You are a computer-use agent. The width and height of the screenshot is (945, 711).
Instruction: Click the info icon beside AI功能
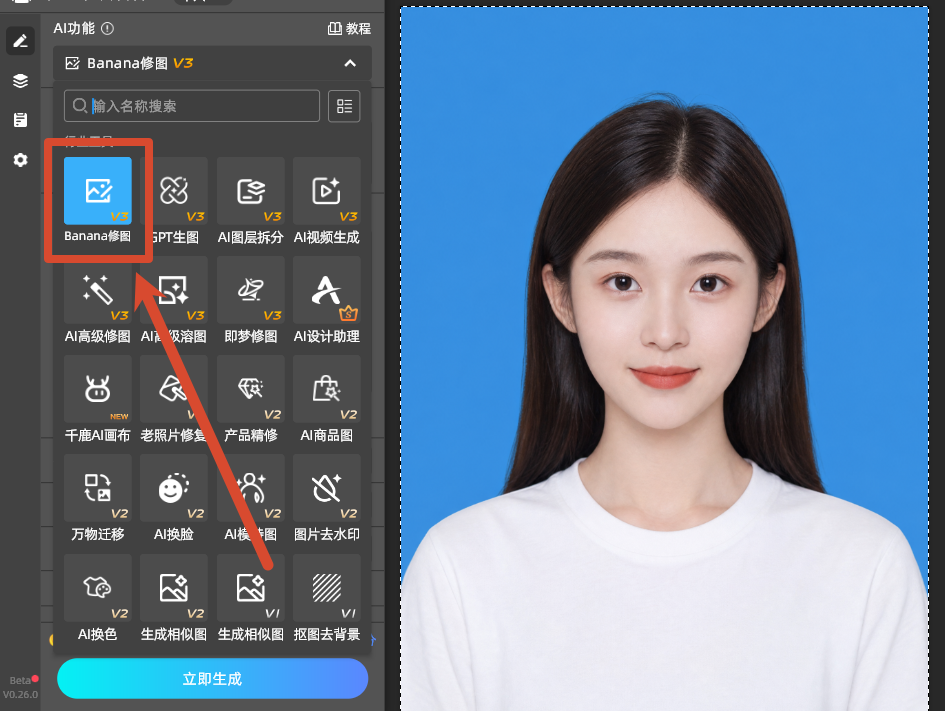pyautogui.click(x=107, y=28)
